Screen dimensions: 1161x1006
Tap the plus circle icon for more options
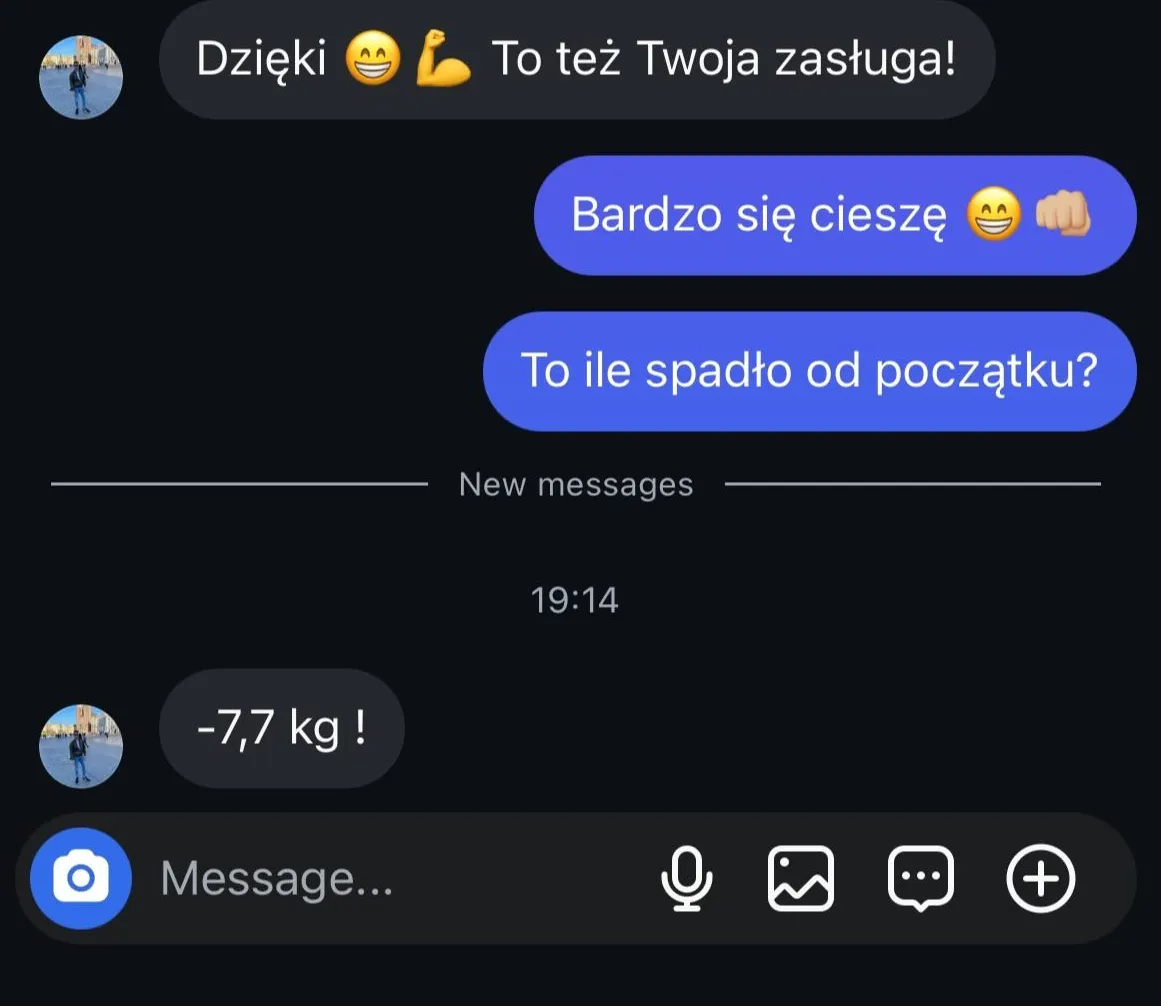(x=1040, y=878)
